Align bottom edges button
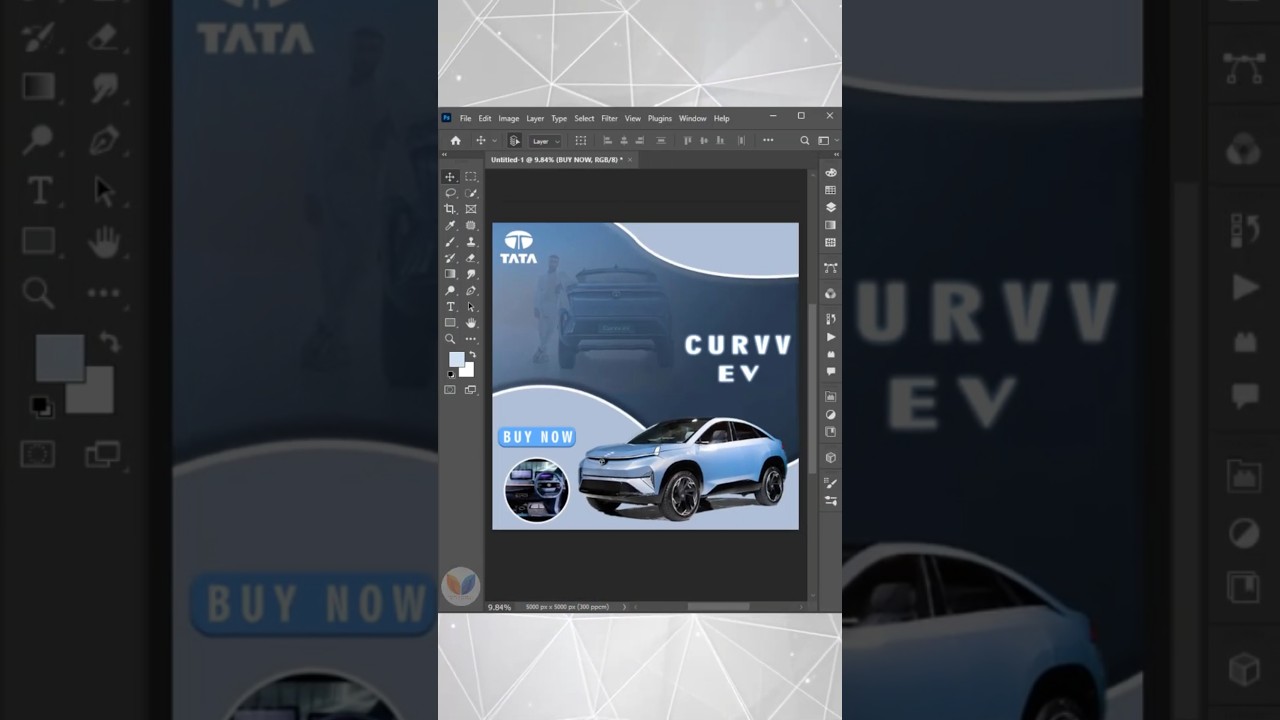The width and height of the screenshot is (1280, 720). pos(720,140)
